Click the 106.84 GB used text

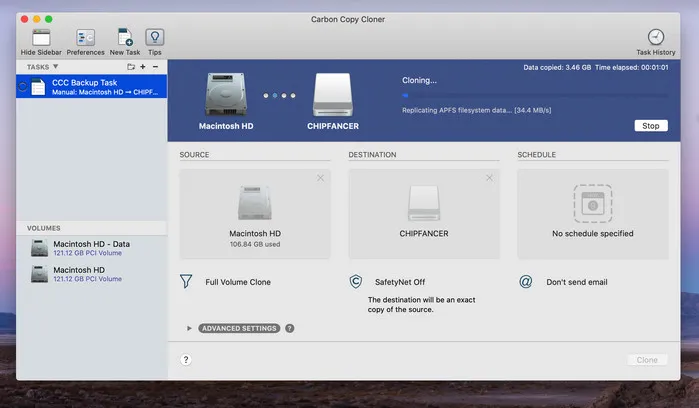[x=255, y=244]
